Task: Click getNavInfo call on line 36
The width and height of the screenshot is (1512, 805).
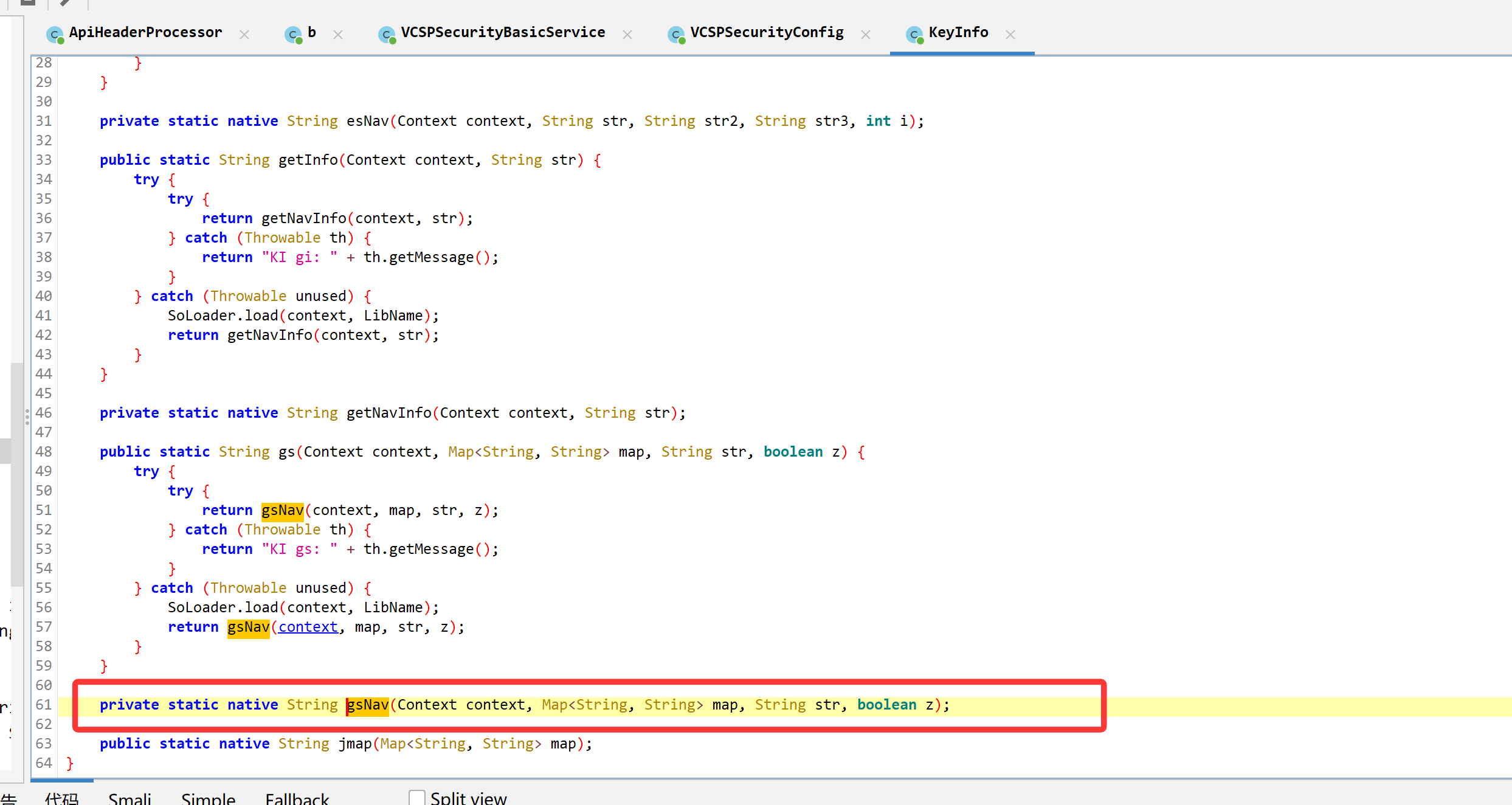Action: pos(304,218)
